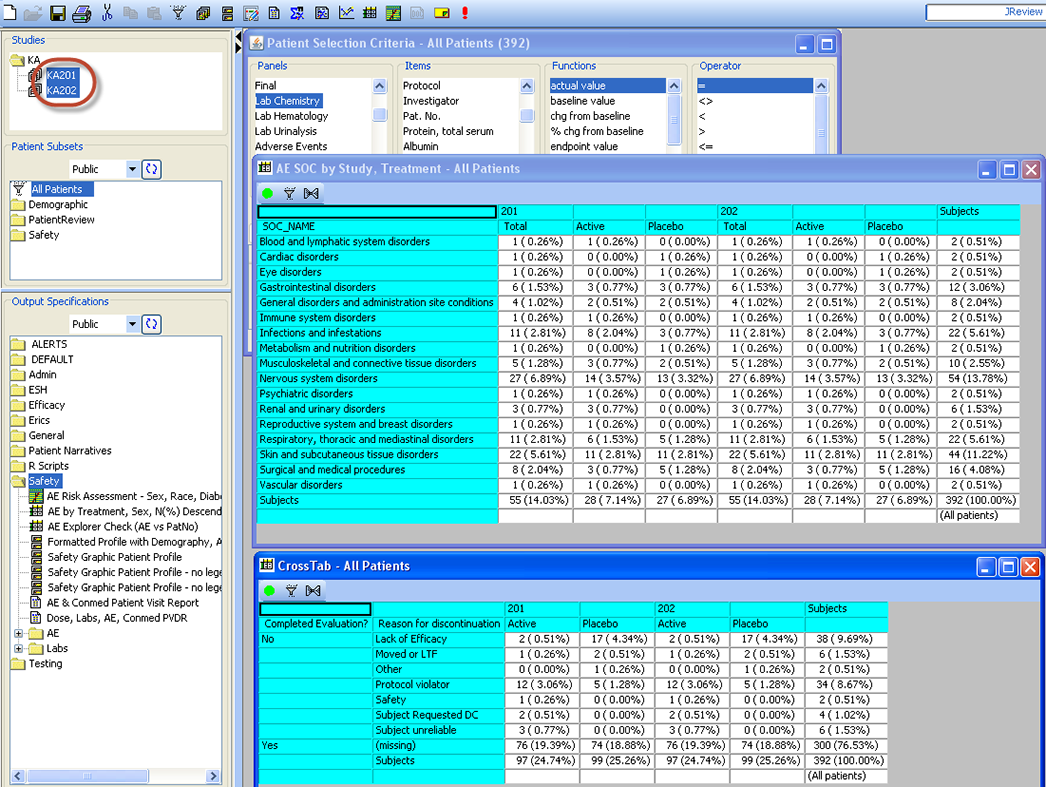1046x787 pixels.
Task: Click the KA201 study document icon
Action: click(x=35, y=75)
